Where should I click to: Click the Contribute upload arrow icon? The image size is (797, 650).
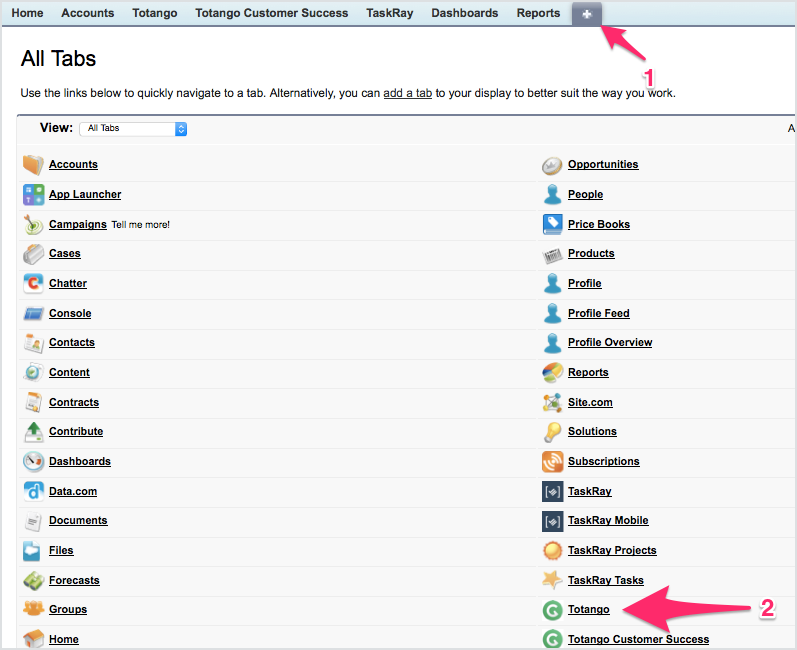34,431
